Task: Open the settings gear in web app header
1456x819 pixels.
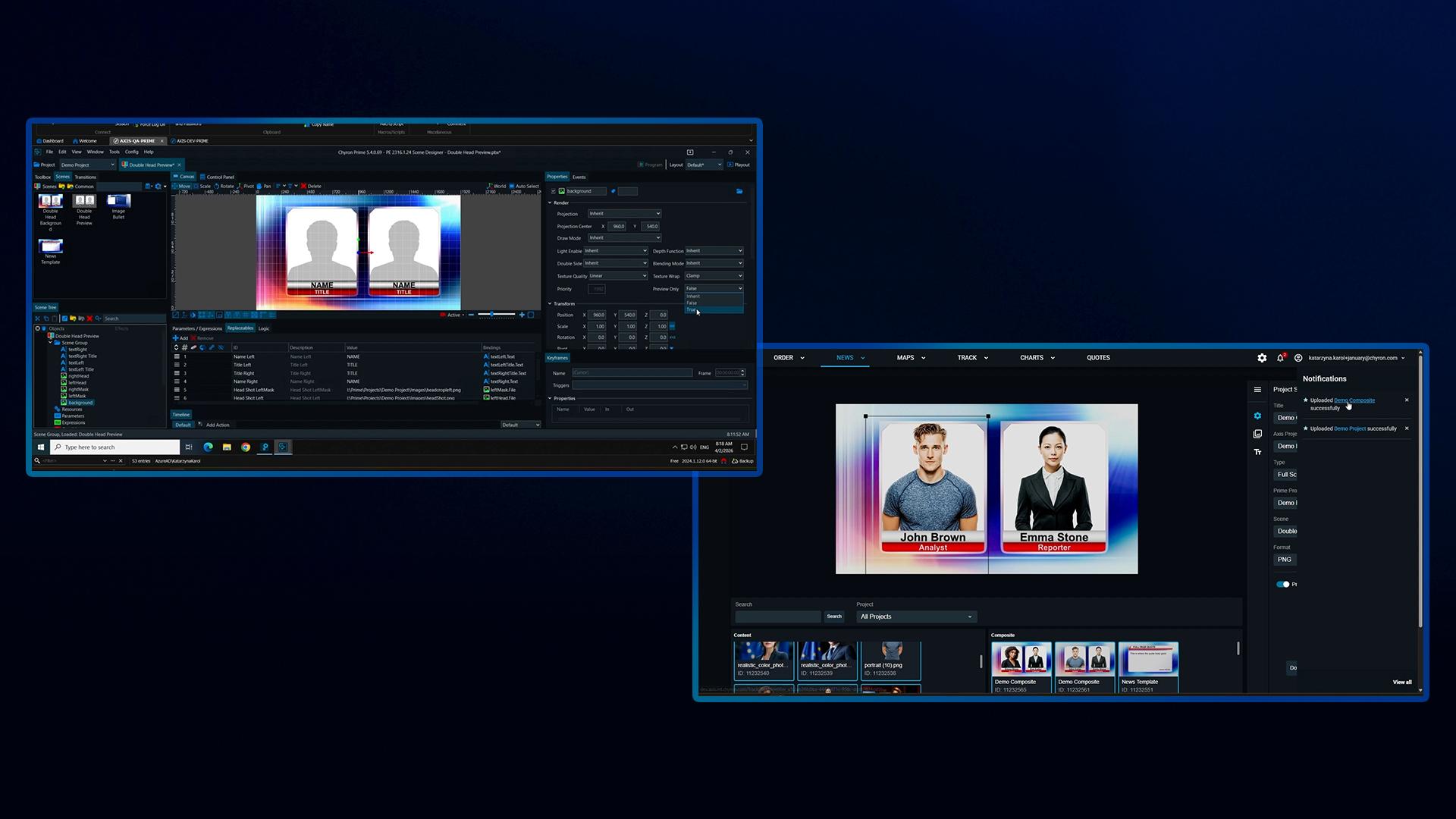Action: 1262,358
